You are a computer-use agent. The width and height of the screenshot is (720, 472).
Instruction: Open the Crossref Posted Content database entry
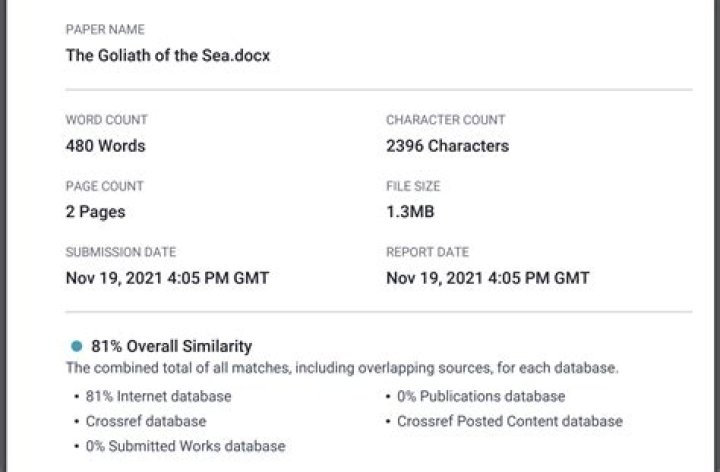tap(509, 421)
